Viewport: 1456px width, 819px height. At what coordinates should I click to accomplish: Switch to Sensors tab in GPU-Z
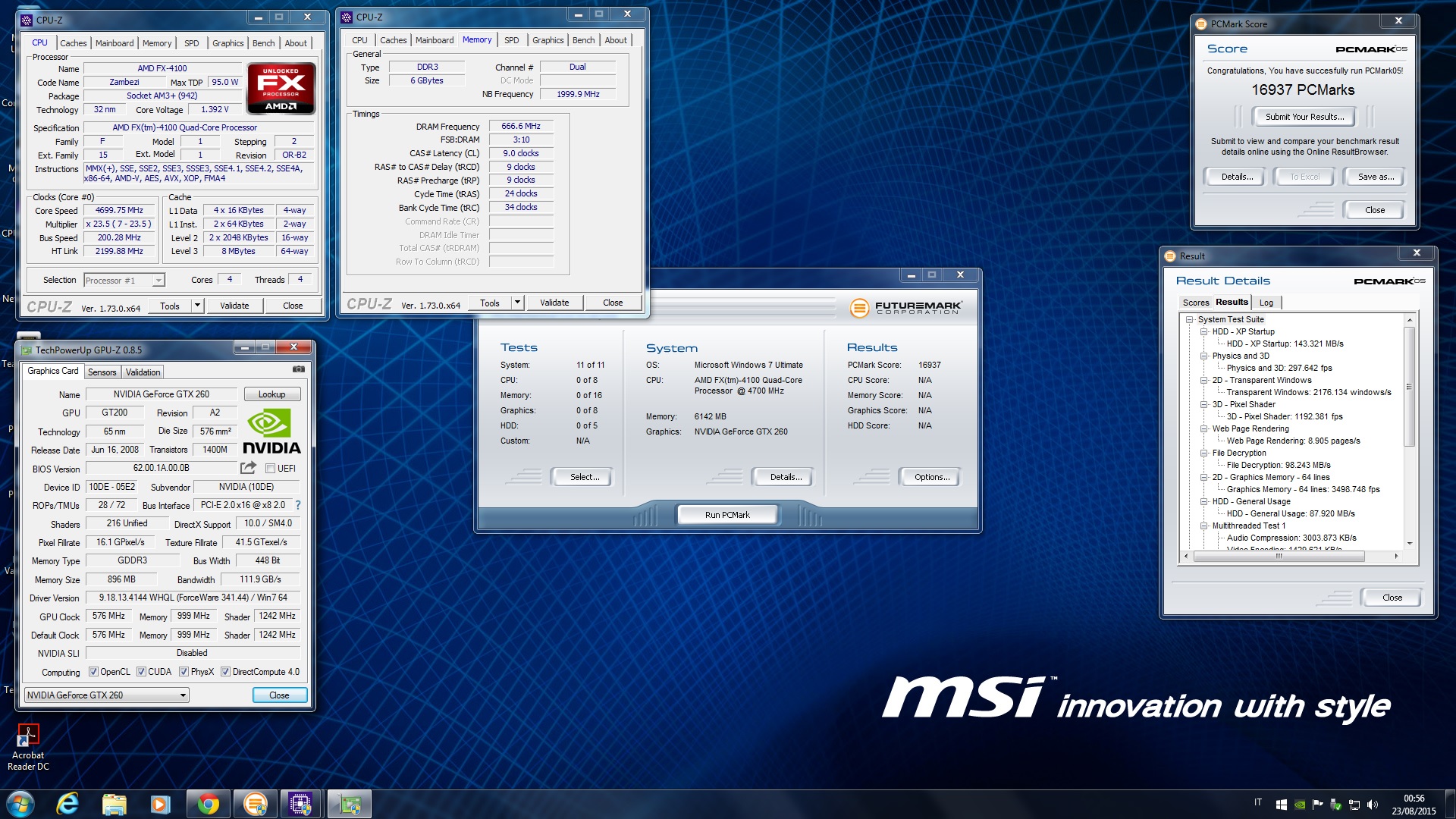point(102,372)
